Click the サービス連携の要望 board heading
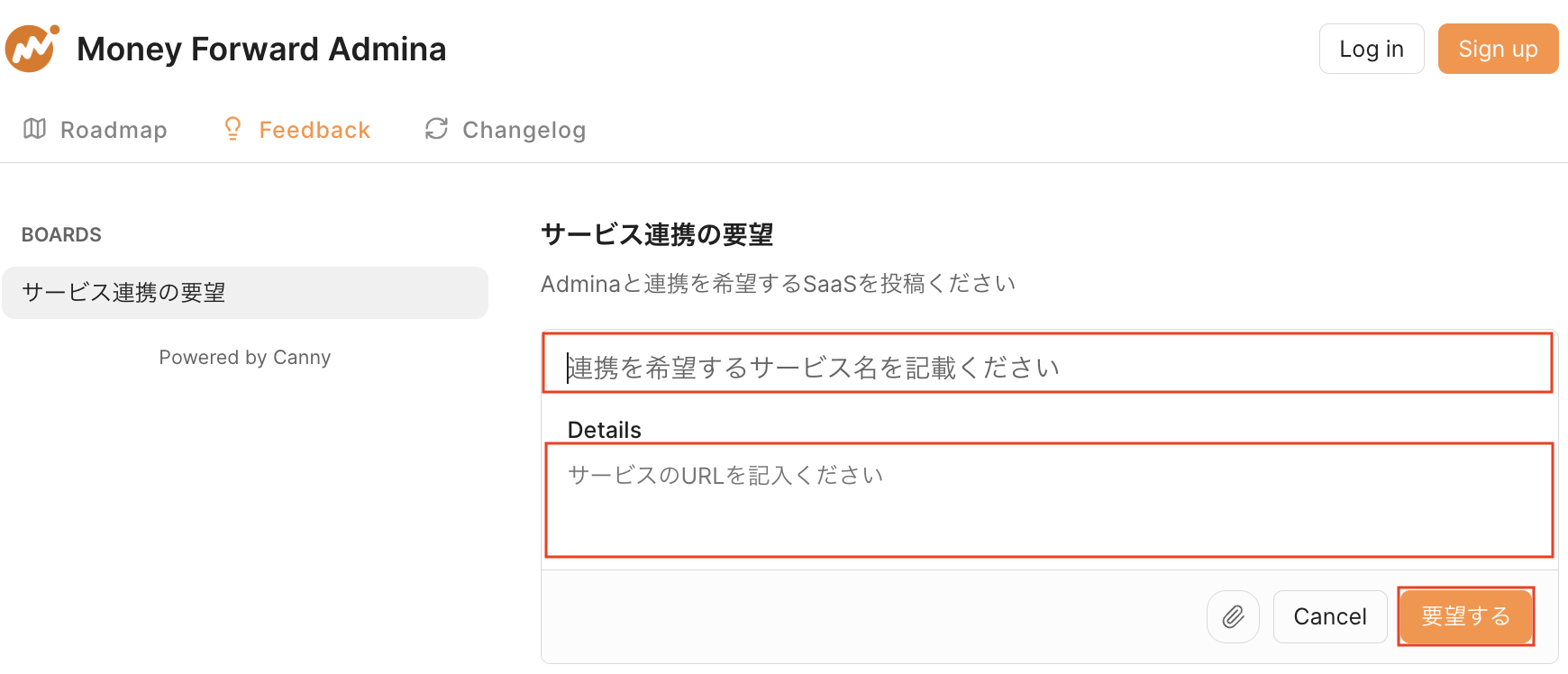 point(657,235)
